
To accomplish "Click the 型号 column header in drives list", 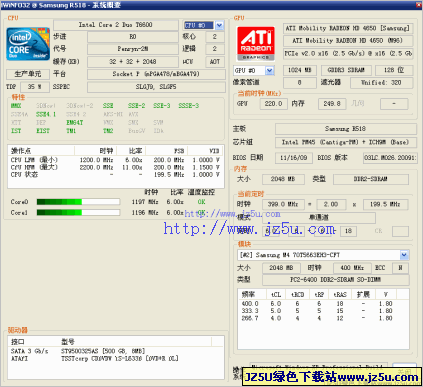I will coord(135,342).
